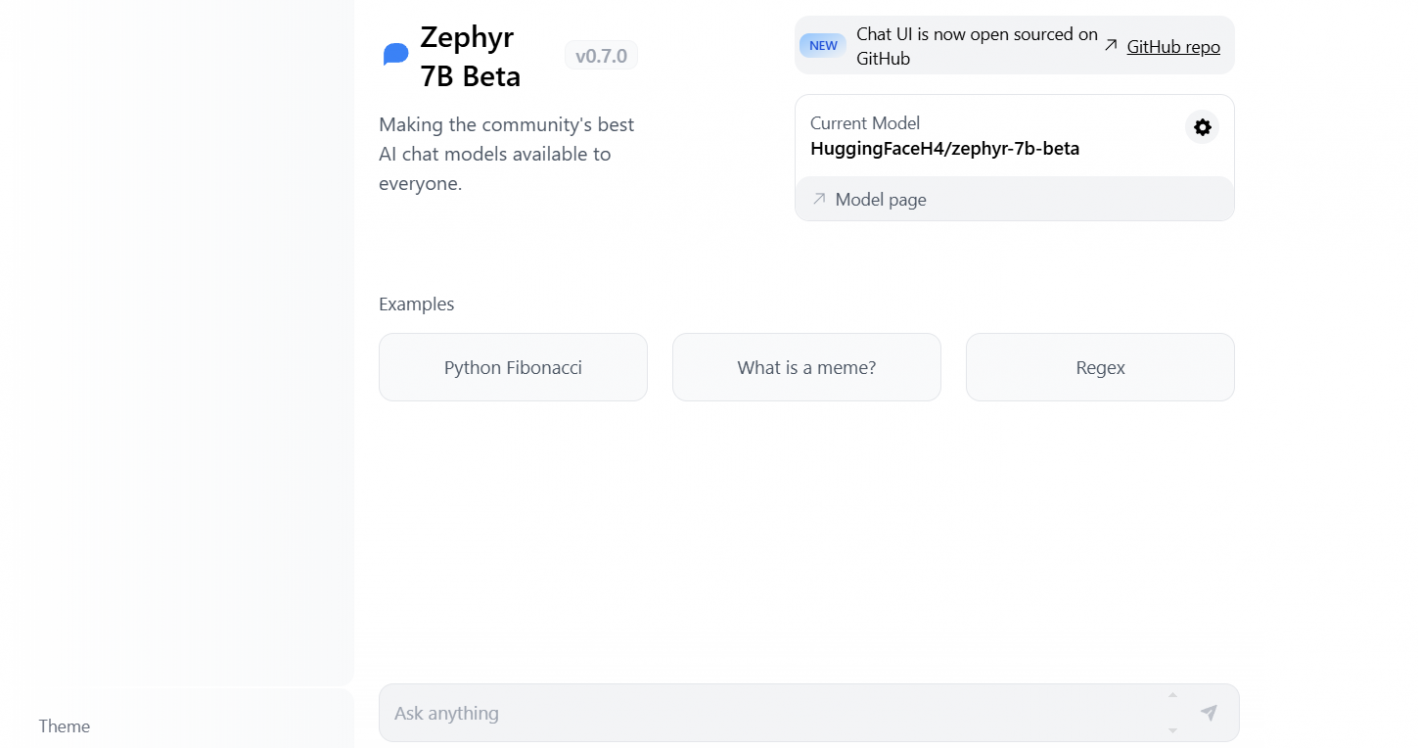Click the NEW badge in announcement banner
1418x748 pixels.
(x=823, y=45)
